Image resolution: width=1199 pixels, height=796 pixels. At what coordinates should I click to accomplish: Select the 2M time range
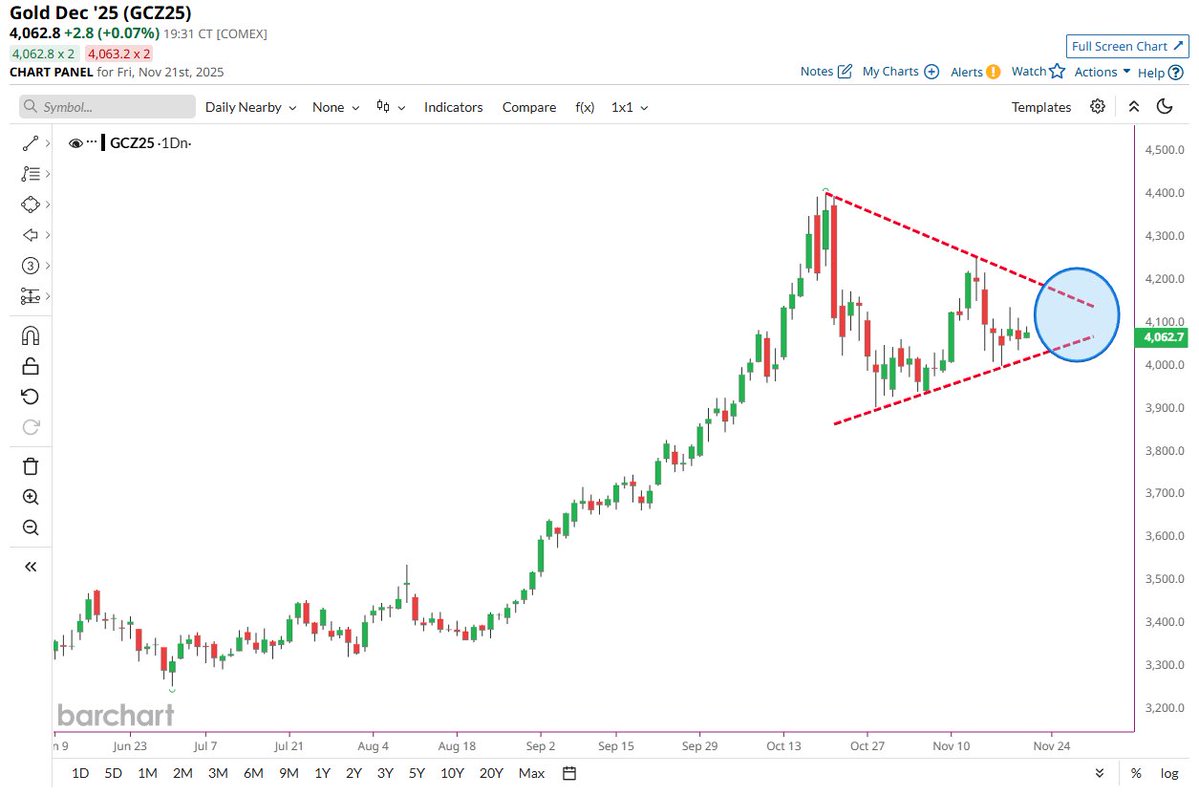183,773
